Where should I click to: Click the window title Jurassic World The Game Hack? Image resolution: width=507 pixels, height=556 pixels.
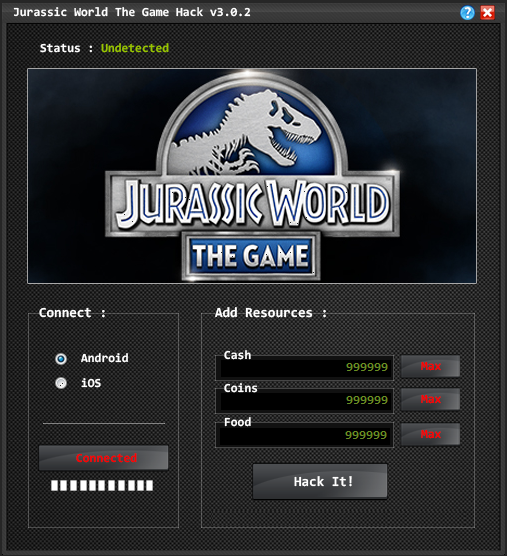132,12
